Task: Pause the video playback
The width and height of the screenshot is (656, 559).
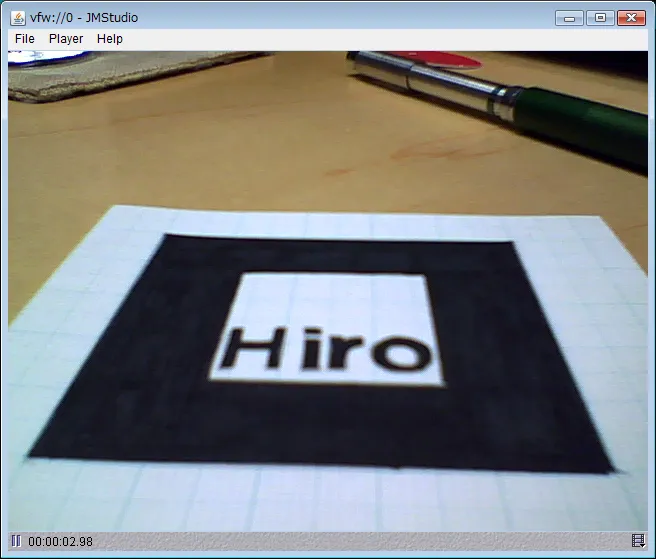Action: 16,541
